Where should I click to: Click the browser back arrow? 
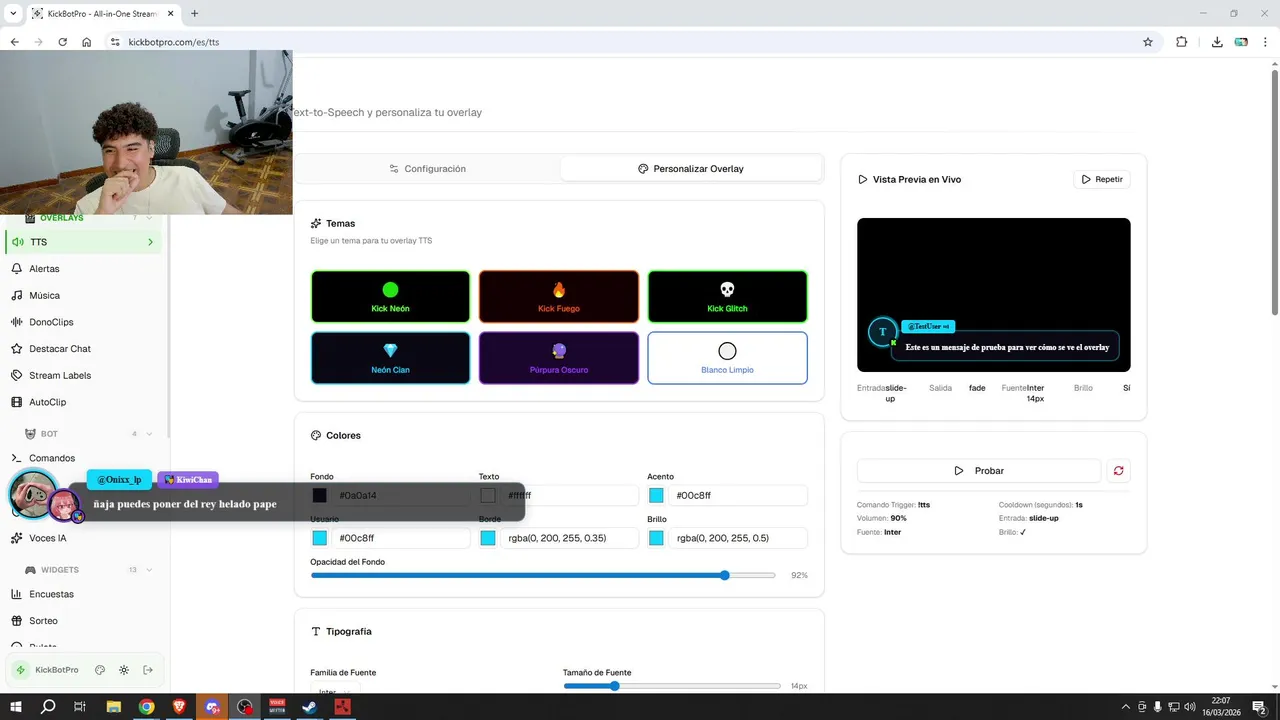pos(14,42)
